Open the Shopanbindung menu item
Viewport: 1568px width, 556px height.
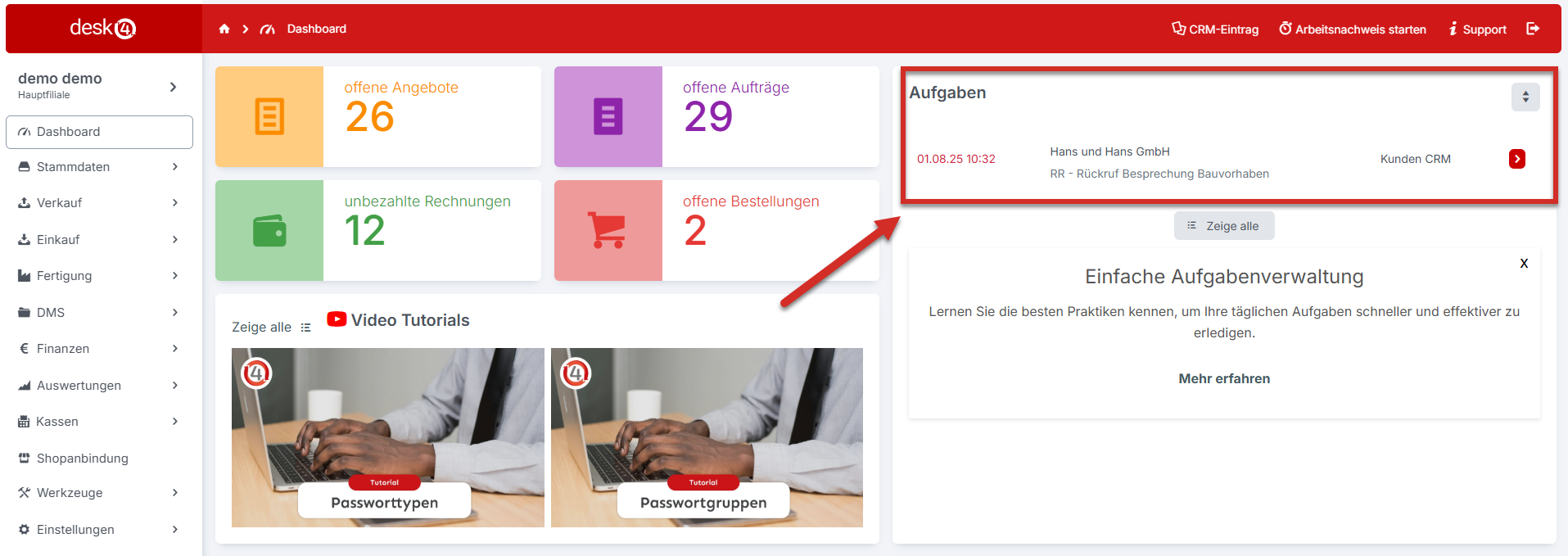[82, 459]
